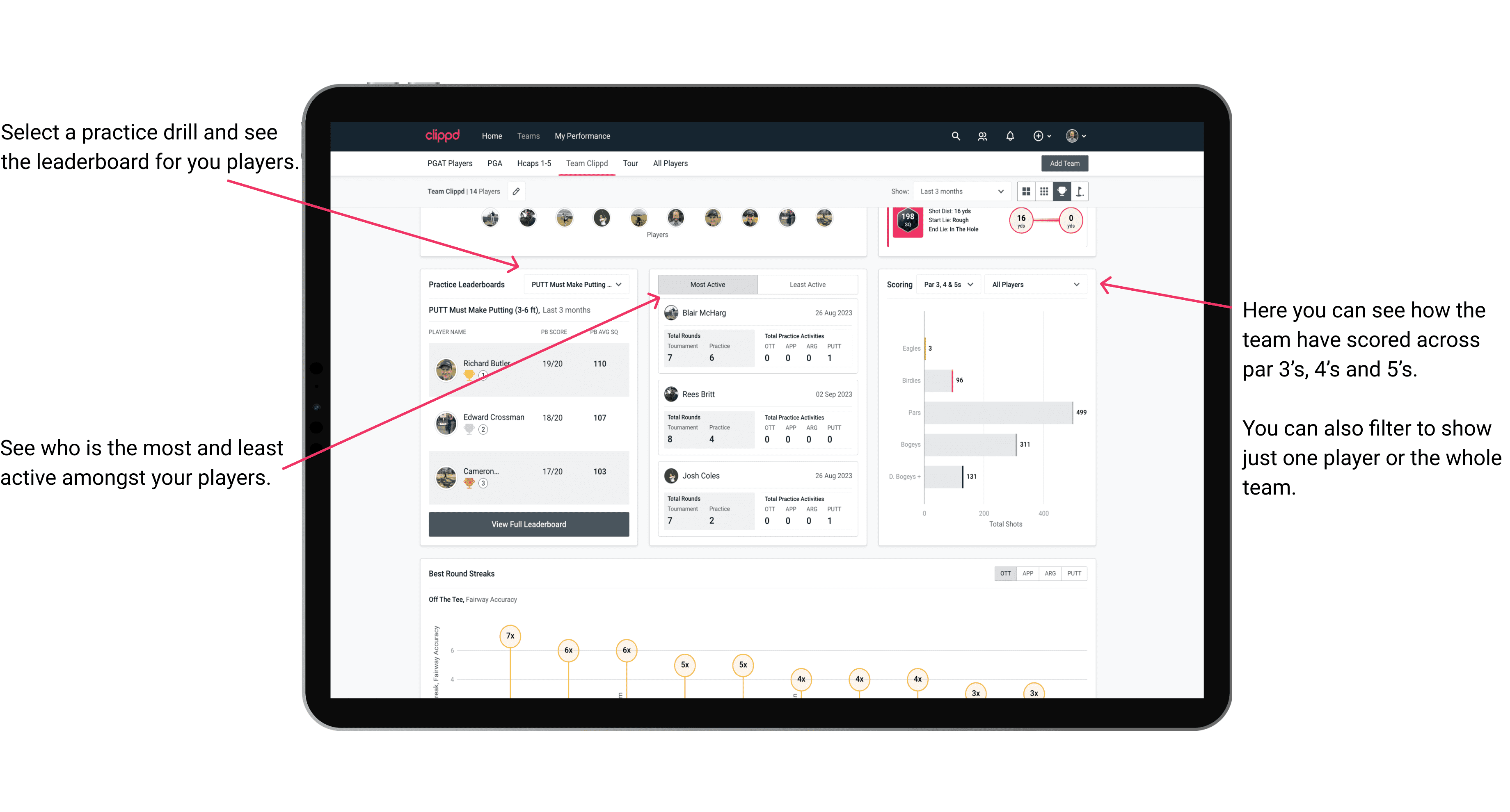
Task: Toggle to Least Active player view
Action: (807, 285)
